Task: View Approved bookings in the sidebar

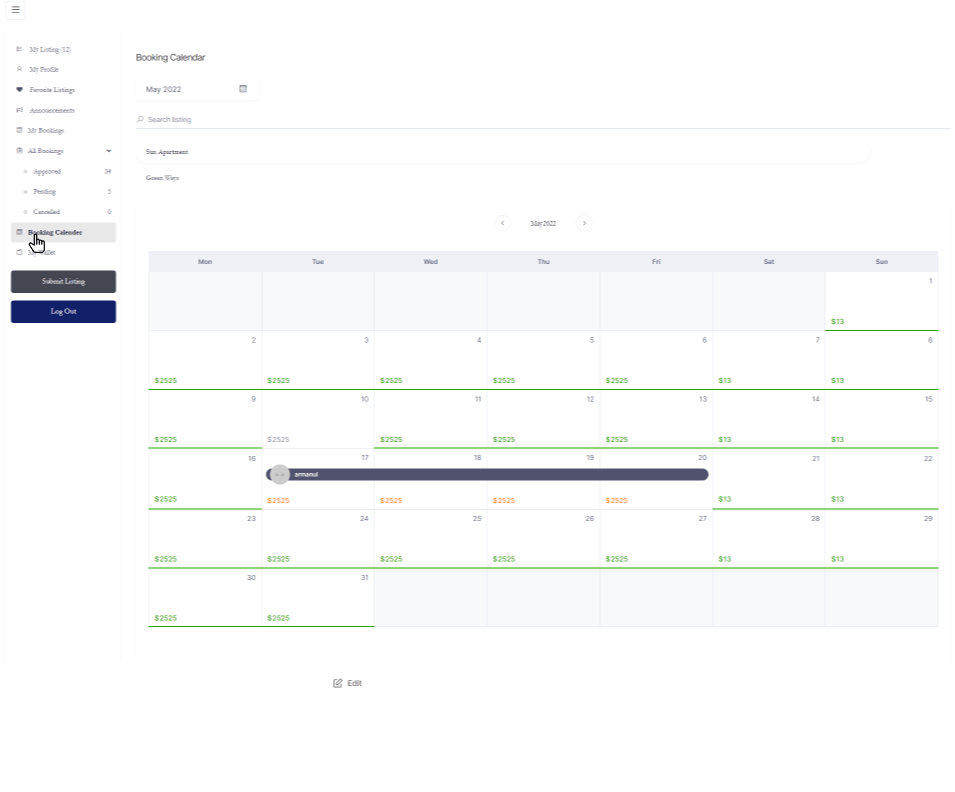Action: (x=47, y=172)
